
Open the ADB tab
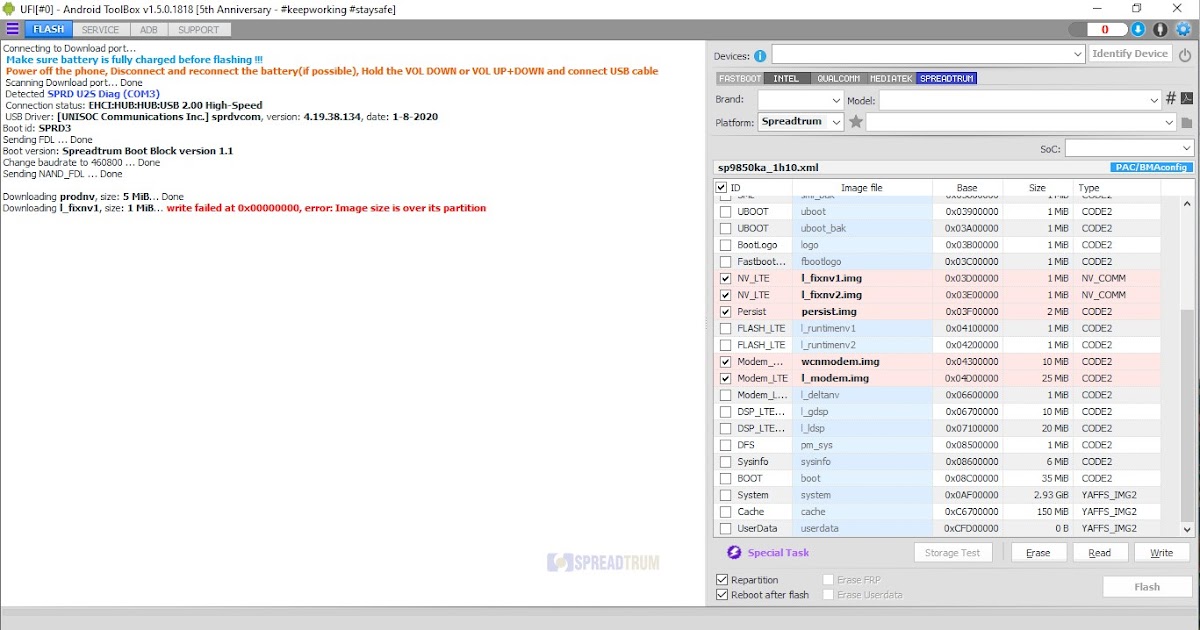(x=149, y=30)
